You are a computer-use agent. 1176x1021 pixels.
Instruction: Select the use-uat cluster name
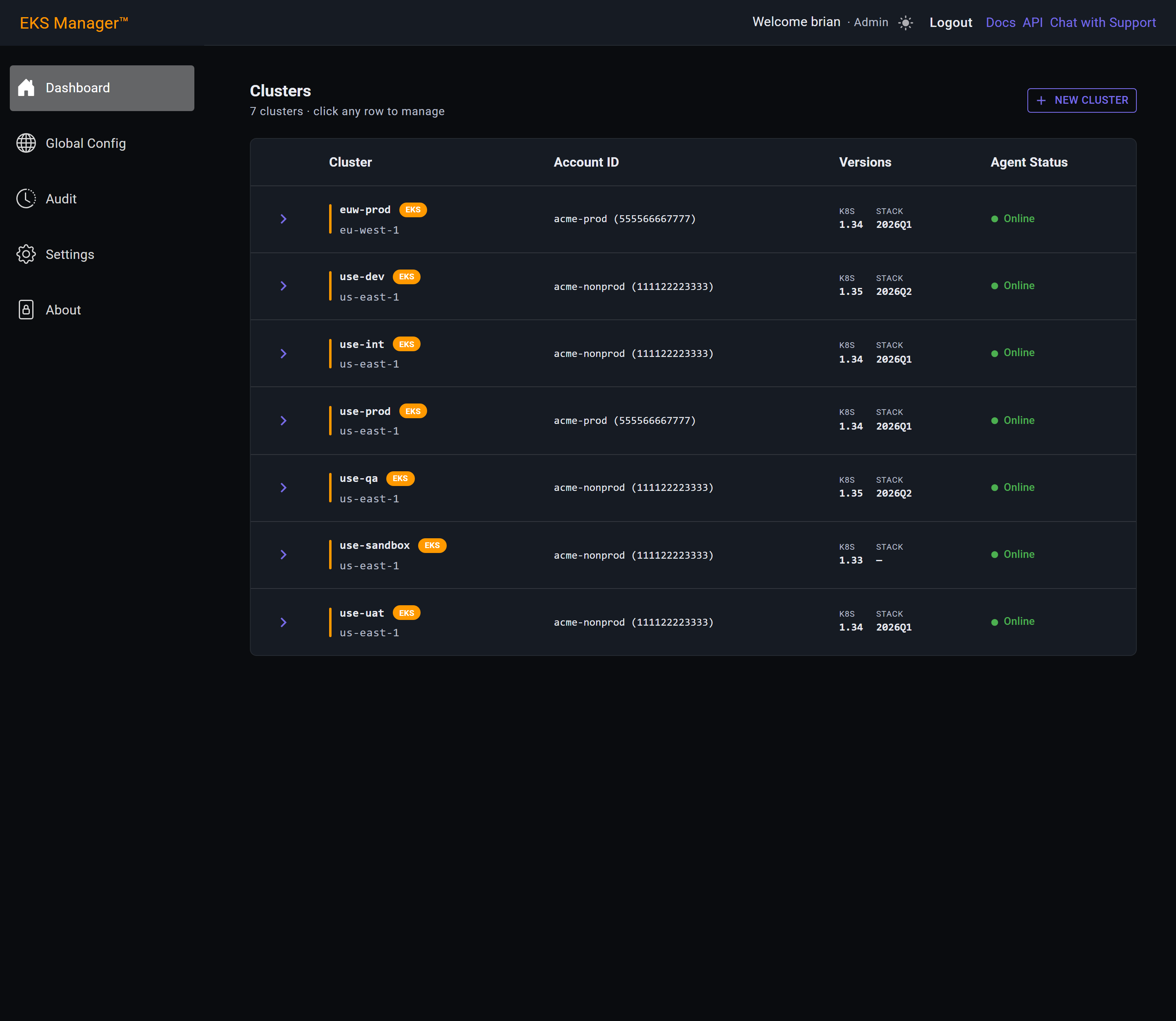coord(362,613)
